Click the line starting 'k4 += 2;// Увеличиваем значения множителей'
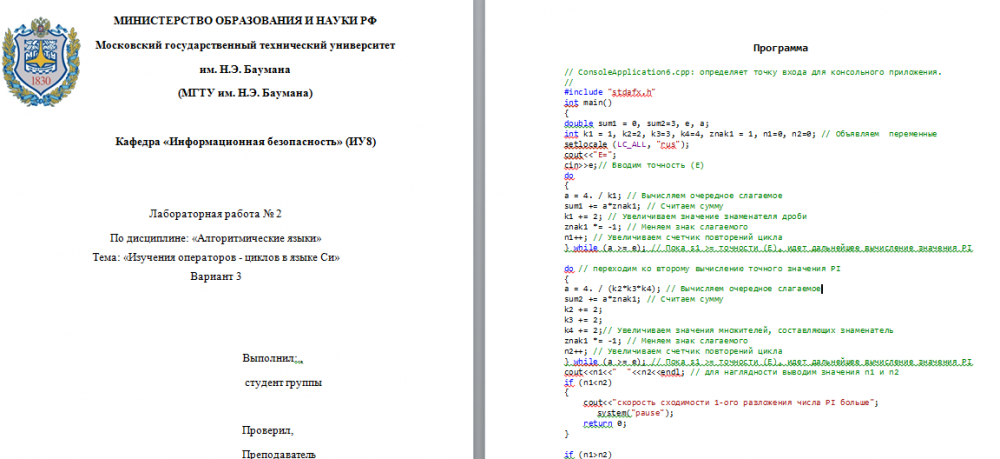1000x459 pixels. point(728,330)
